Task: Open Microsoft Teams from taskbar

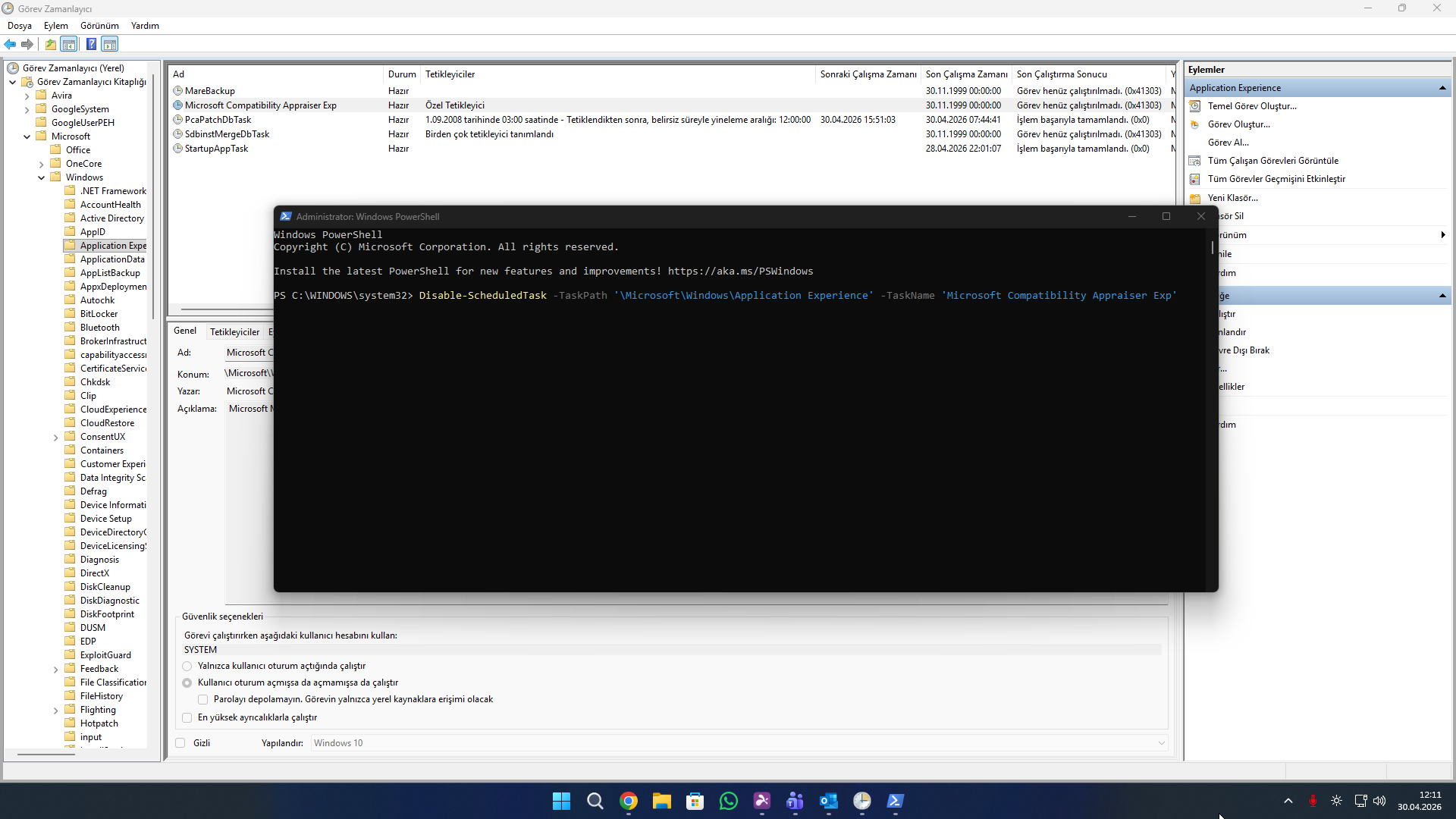Action: [x=795, y=801]
